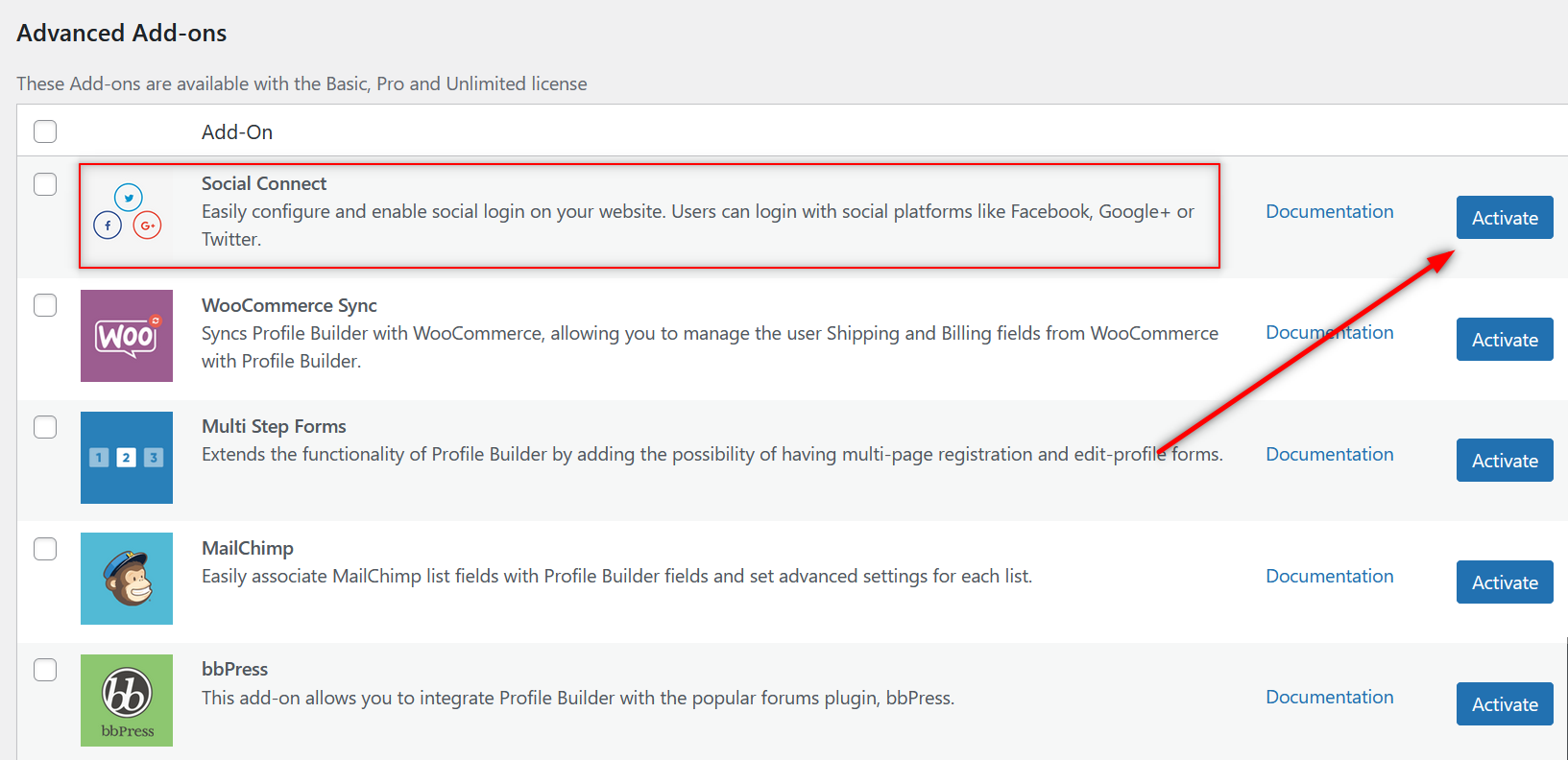
Task: Tick the select-all checkbox in header
Action: (x=45, y=131)
